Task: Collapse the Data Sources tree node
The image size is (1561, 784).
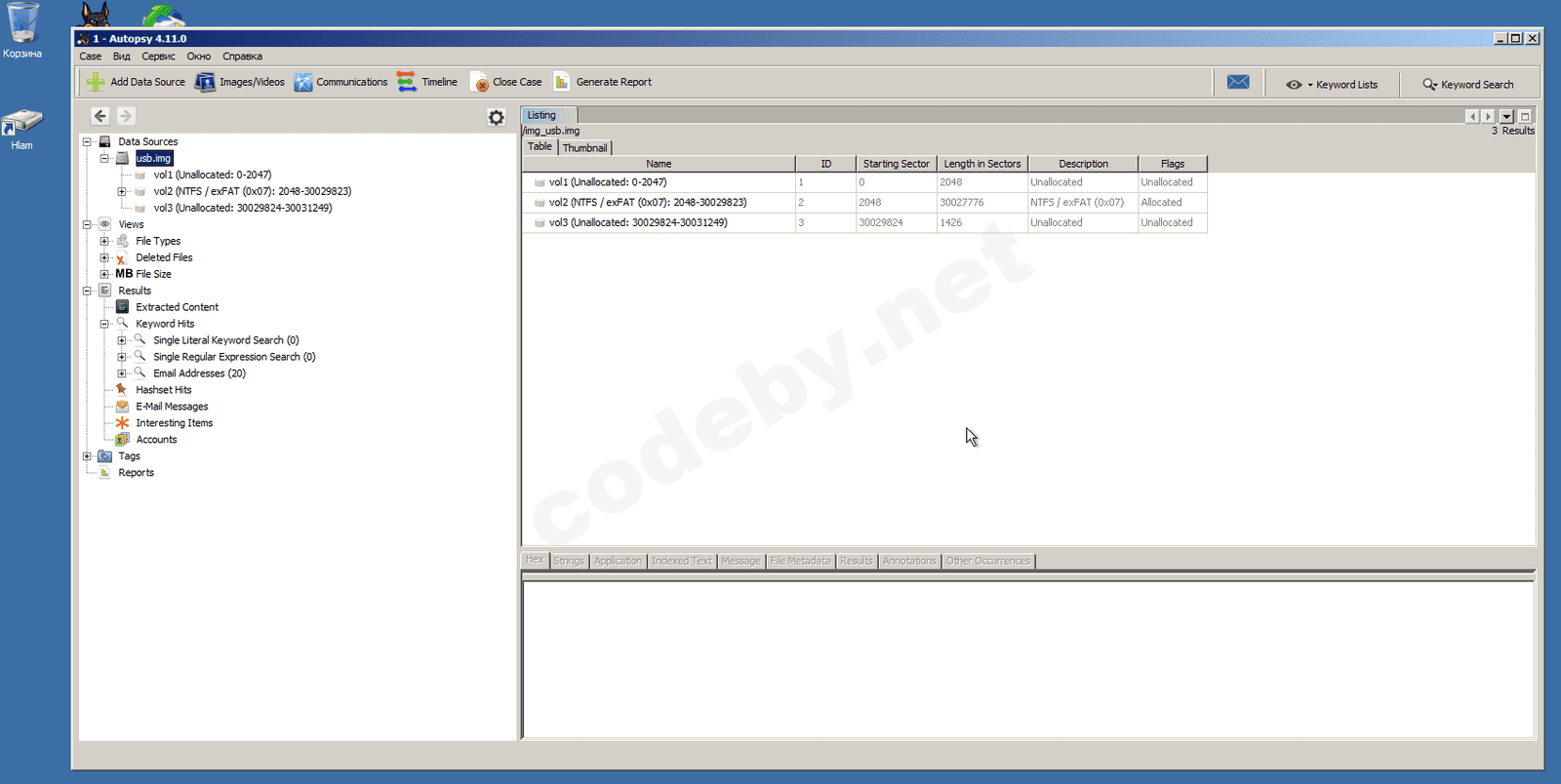Action: tap(87, 141)
